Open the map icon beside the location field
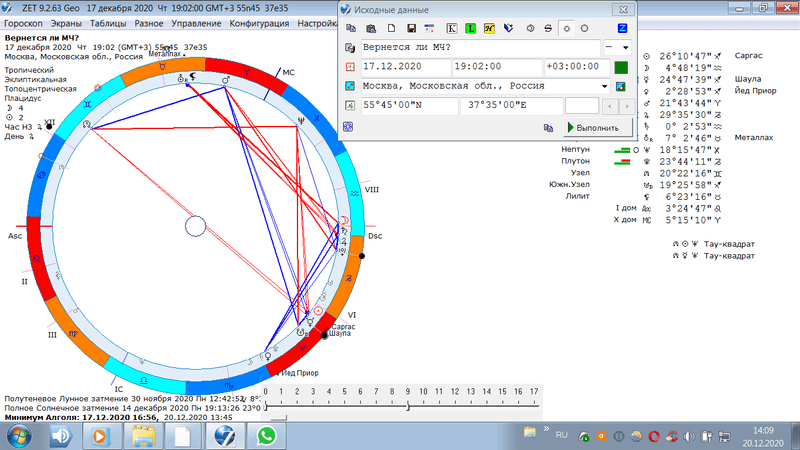This screenshot has height=450, width=800. [622, 86]
